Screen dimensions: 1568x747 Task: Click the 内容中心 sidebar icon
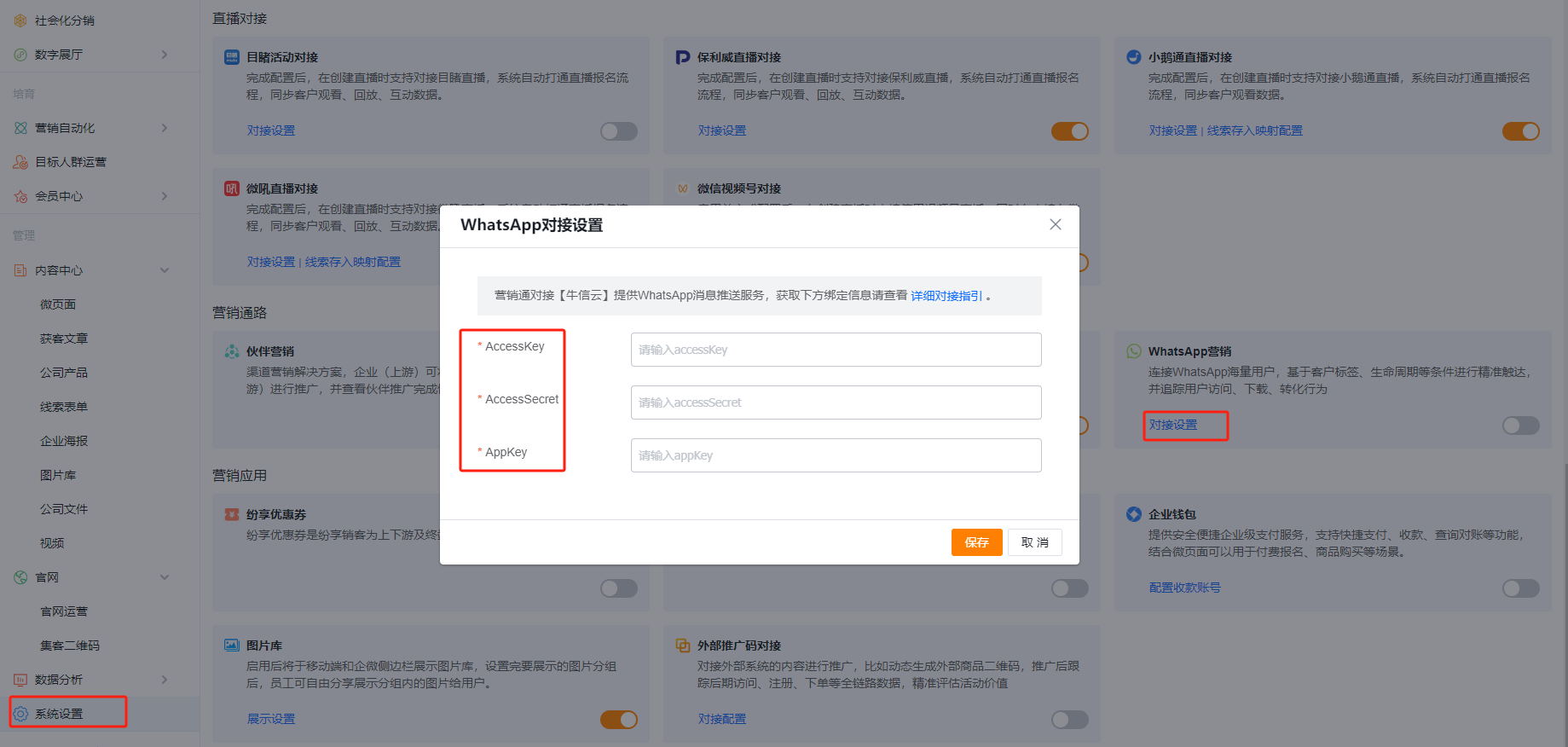coord(20,270)
